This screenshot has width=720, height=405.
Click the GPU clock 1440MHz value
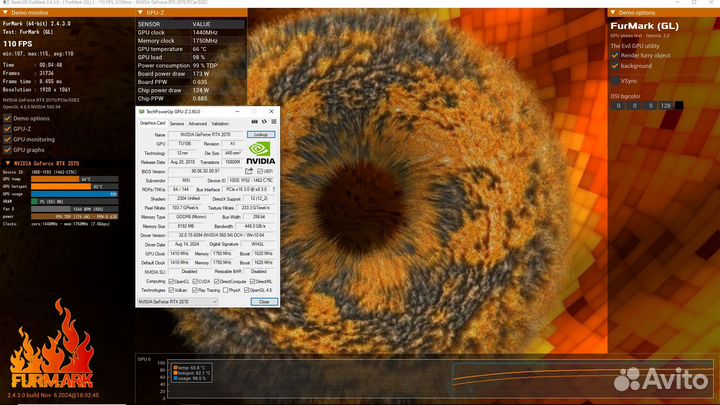tap(205, 33)
